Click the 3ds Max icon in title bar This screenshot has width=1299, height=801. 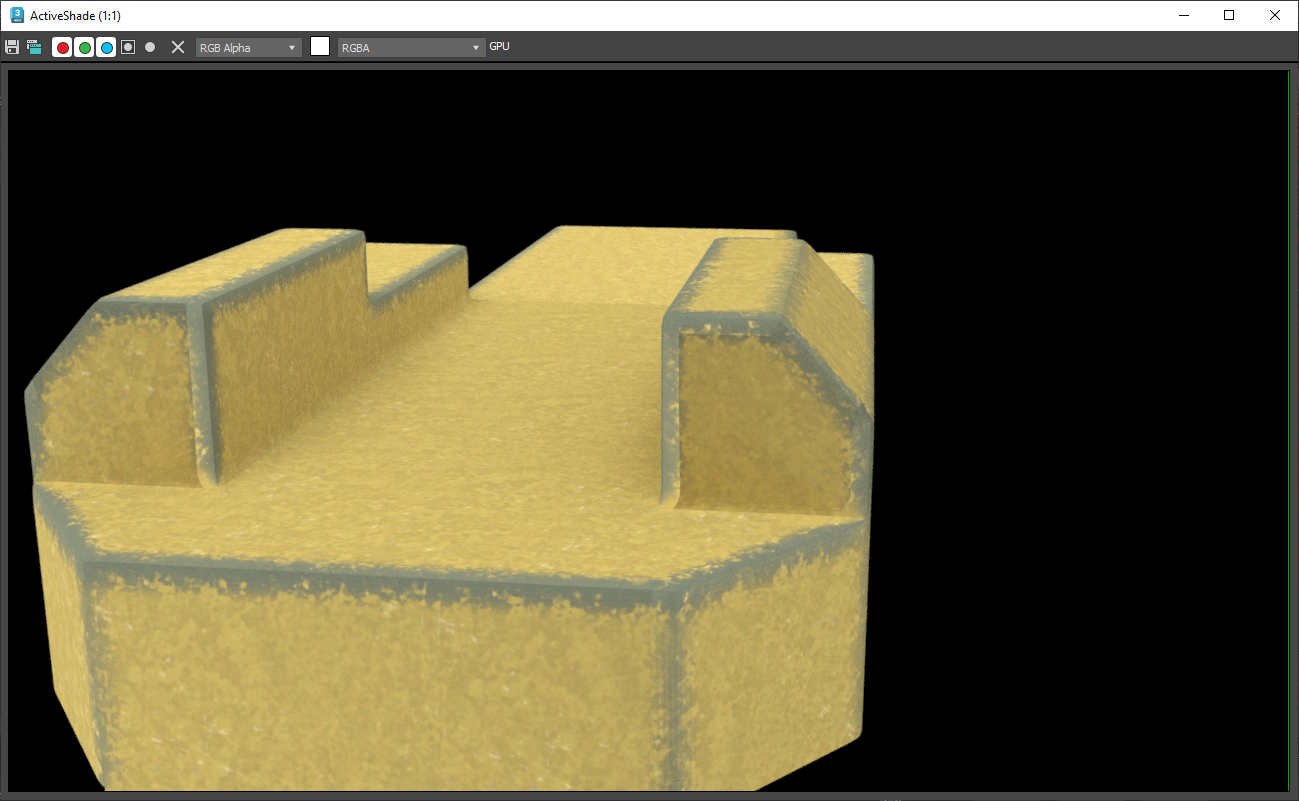pyautogui.click(x=17, y=15)
